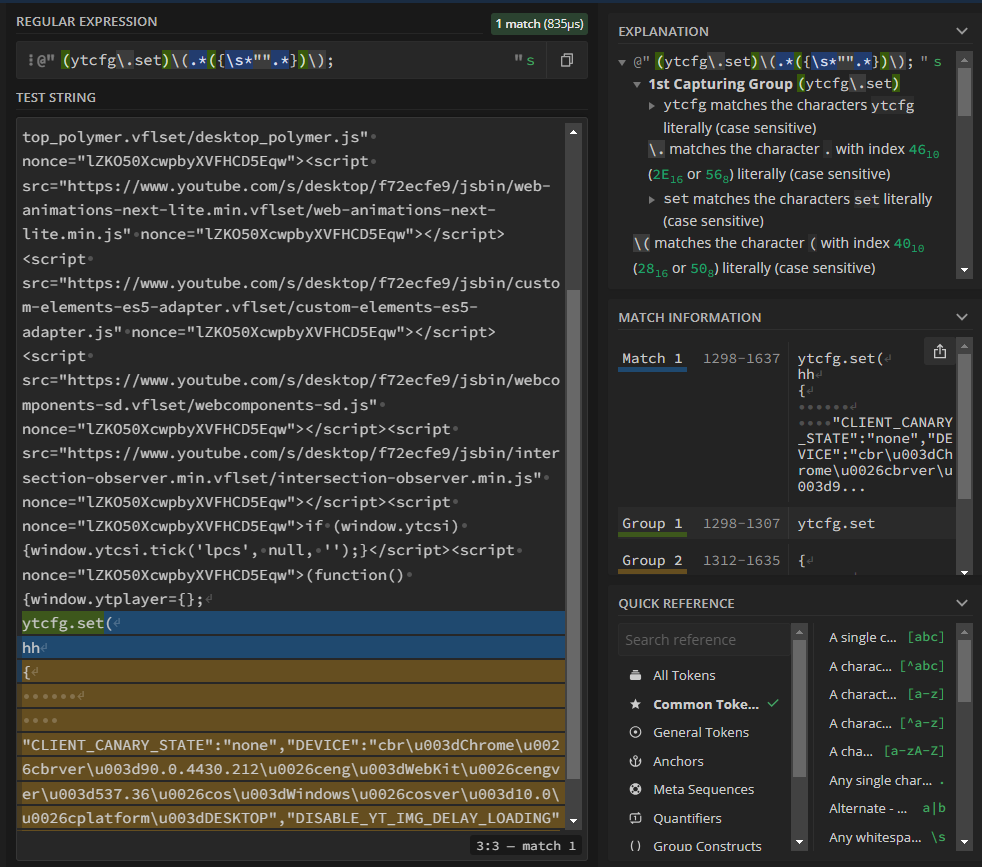982x867 pixels.
Task: Select the "Group 2" row label
Action: (652, 561)
